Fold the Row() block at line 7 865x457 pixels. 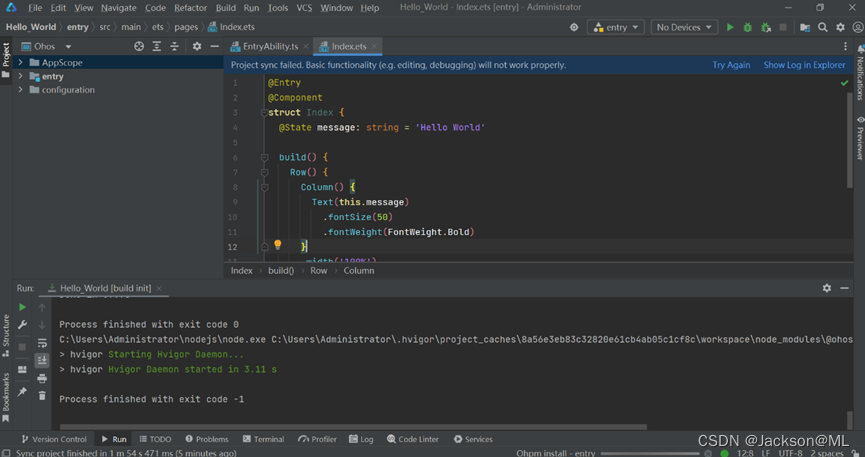pos(264,172)
